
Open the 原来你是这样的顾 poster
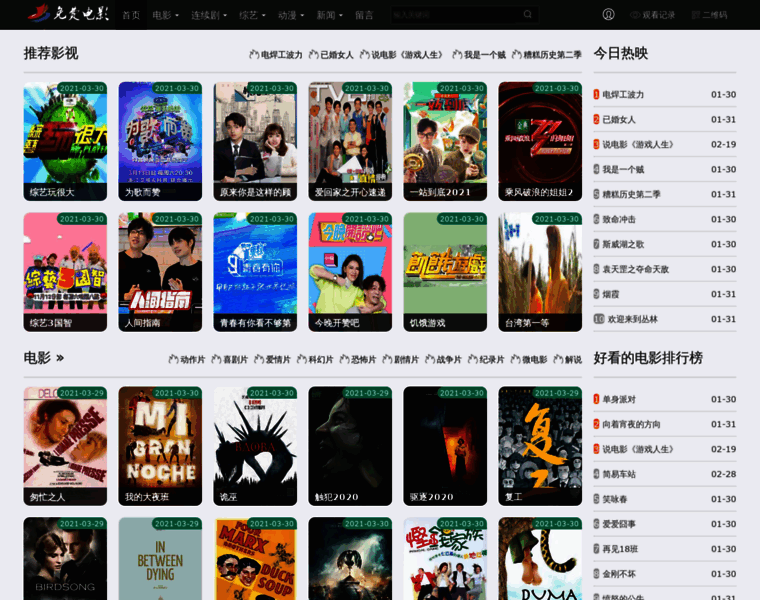[255, 141]
